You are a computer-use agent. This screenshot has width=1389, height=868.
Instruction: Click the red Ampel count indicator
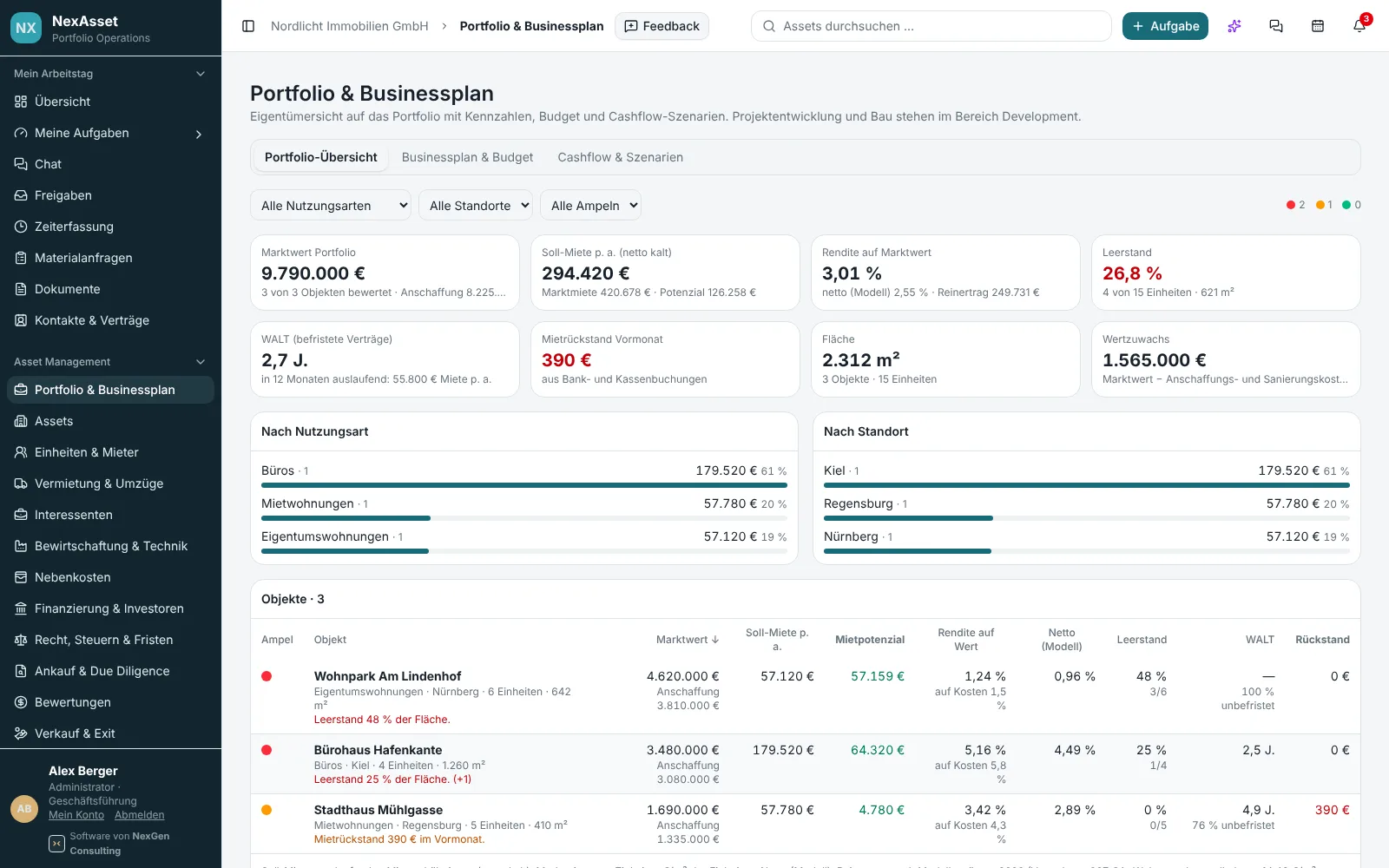click(1295, 205)
